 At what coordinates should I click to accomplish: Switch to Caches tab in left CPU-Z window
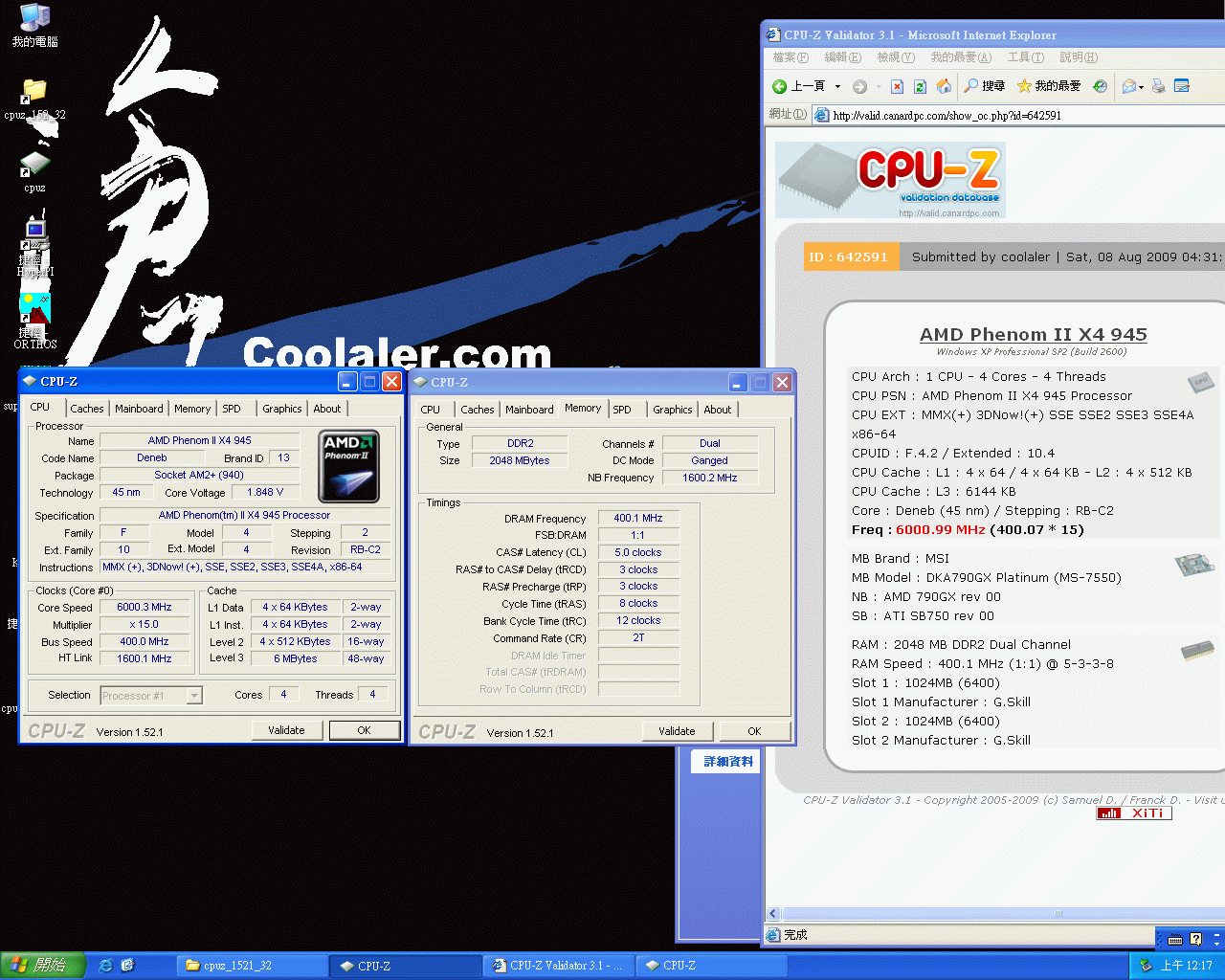pos(87,409)
